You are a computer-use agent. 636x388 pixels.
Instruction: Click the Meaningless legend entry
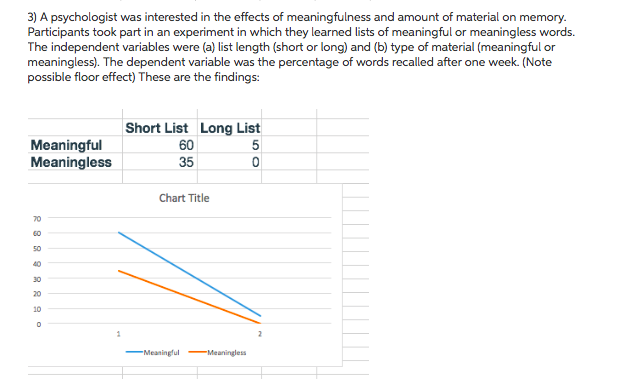click(x=217, y=352)
